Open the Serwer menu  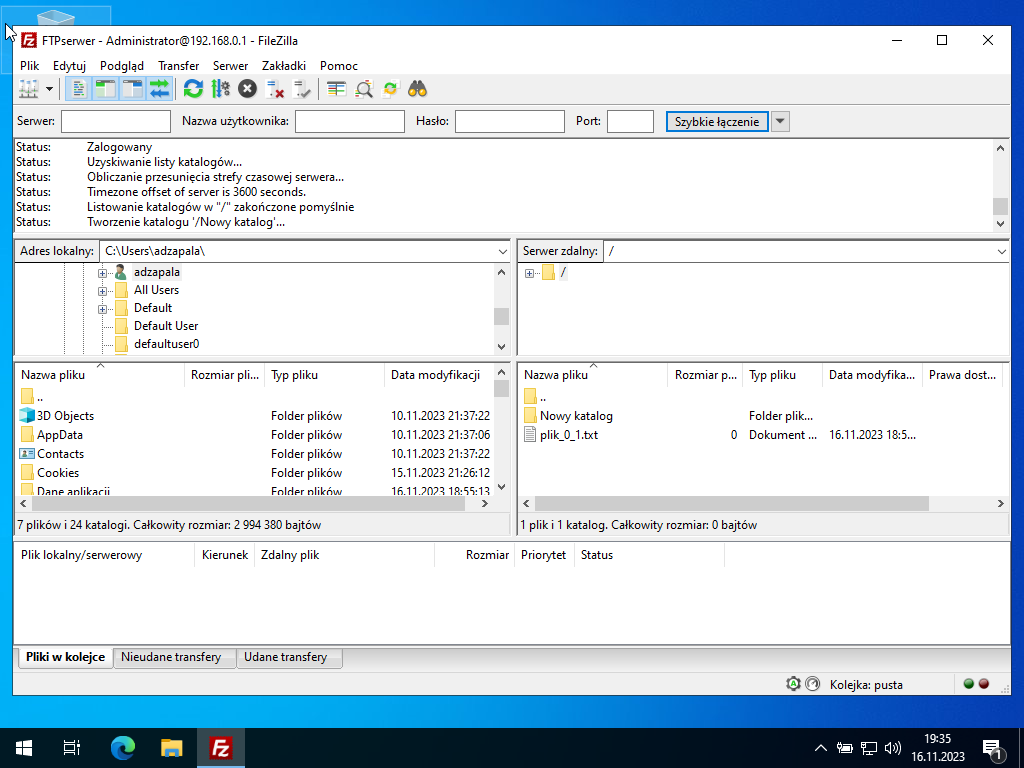(x=230, y=65)
